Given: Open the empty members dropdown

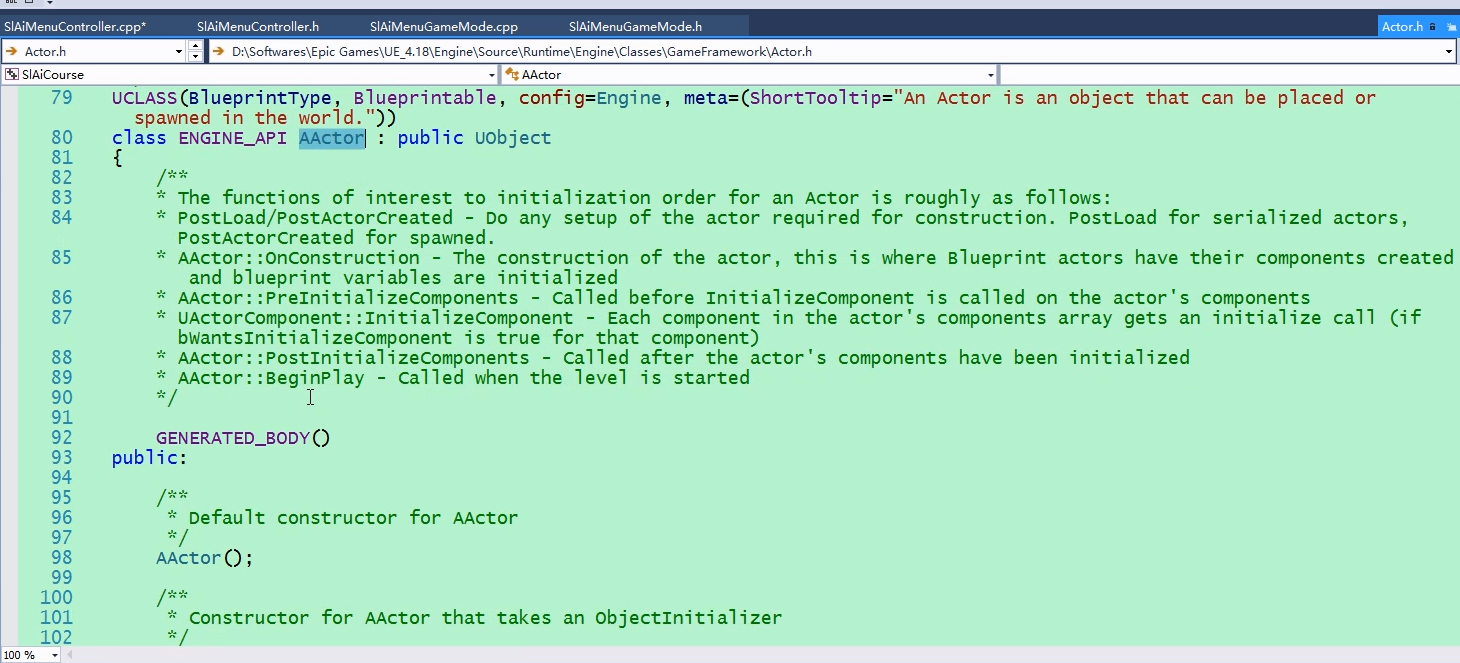Looking at the screenshot, I should click(1229, 75).
